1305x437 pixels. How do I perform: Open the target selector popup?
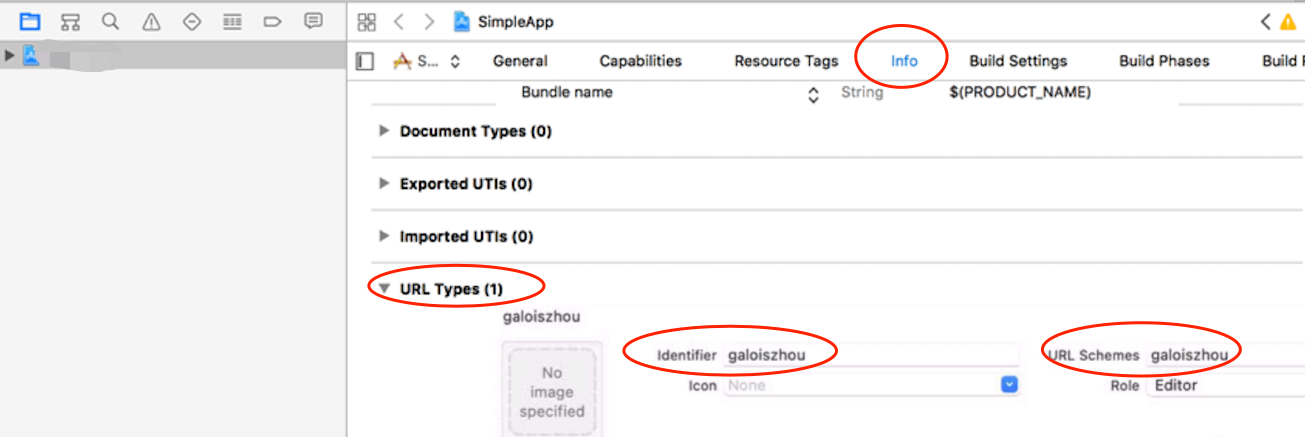428,61
